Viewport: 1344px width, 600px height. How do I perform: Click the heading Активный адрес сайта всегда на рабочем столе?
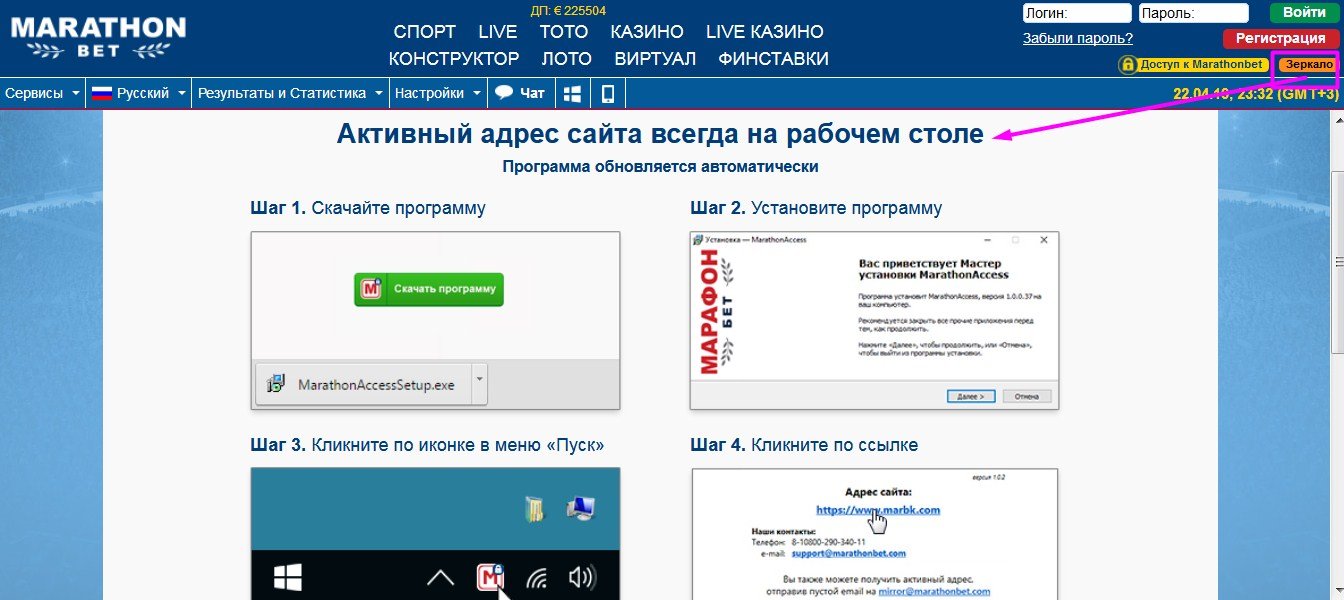coord(660,133)
